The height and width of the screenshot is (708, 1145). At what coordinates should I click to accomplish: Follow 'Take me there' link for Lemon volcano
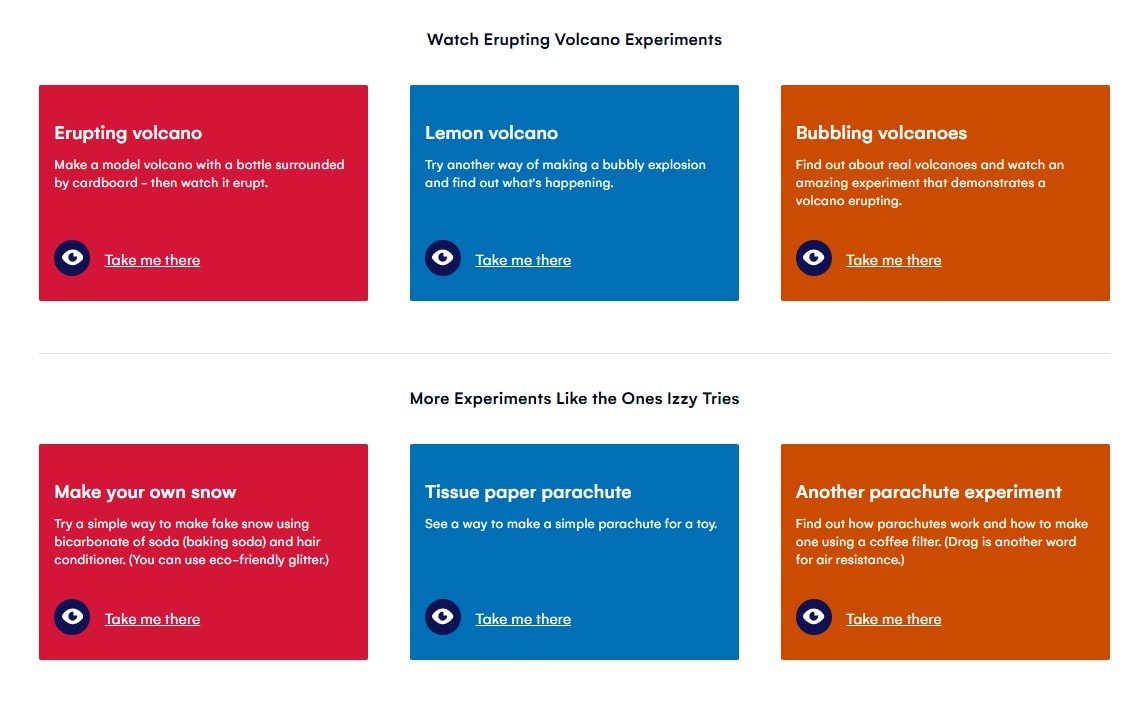[x=523, y=260]
